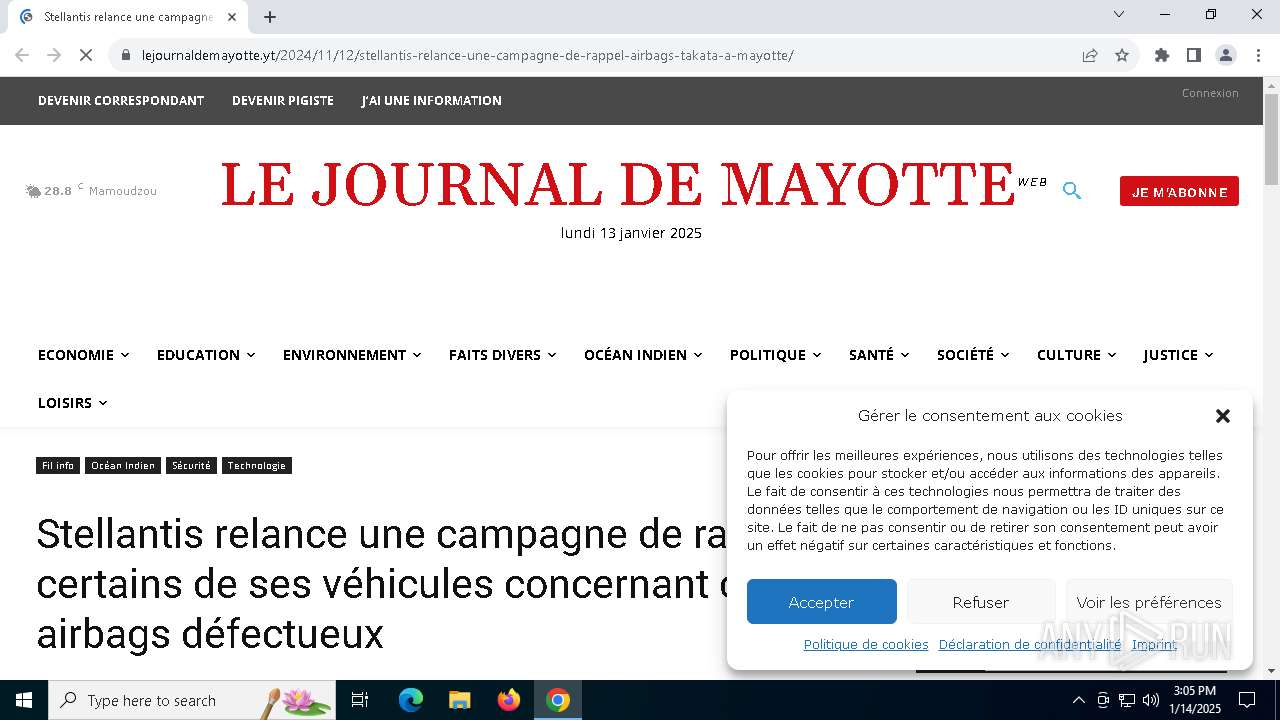This screenshot has height=720, width=1280.
Task: Click the site search magnifier icon
Action: click(1072, 190)
